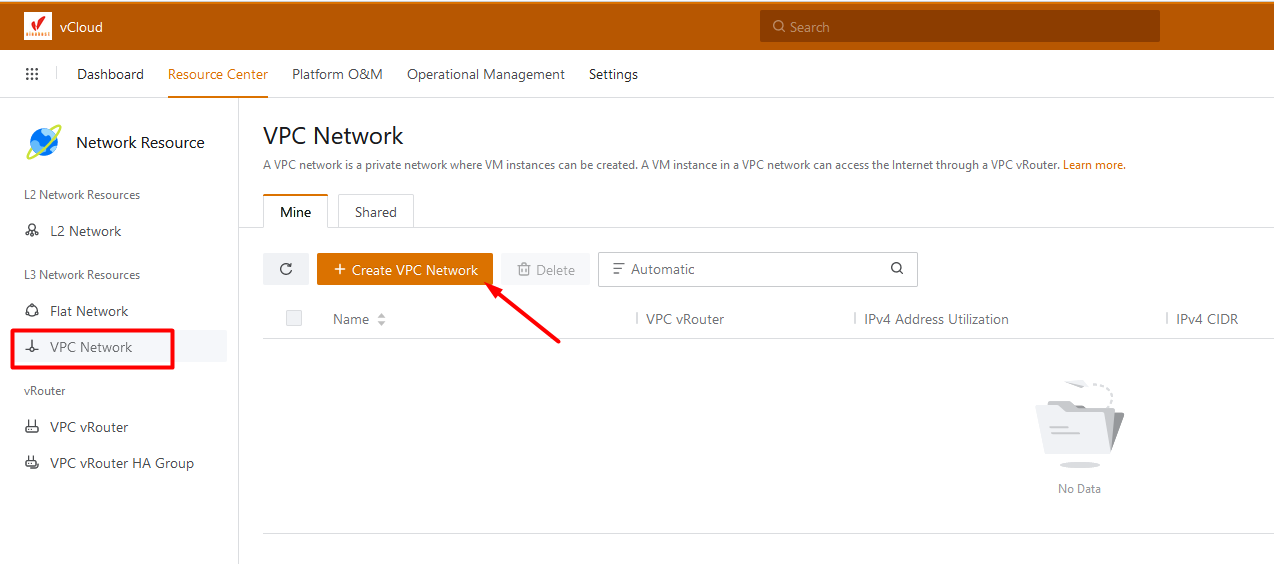
Task: Click the L2 Network sidebar icon
Action: (x=32, y=231)
